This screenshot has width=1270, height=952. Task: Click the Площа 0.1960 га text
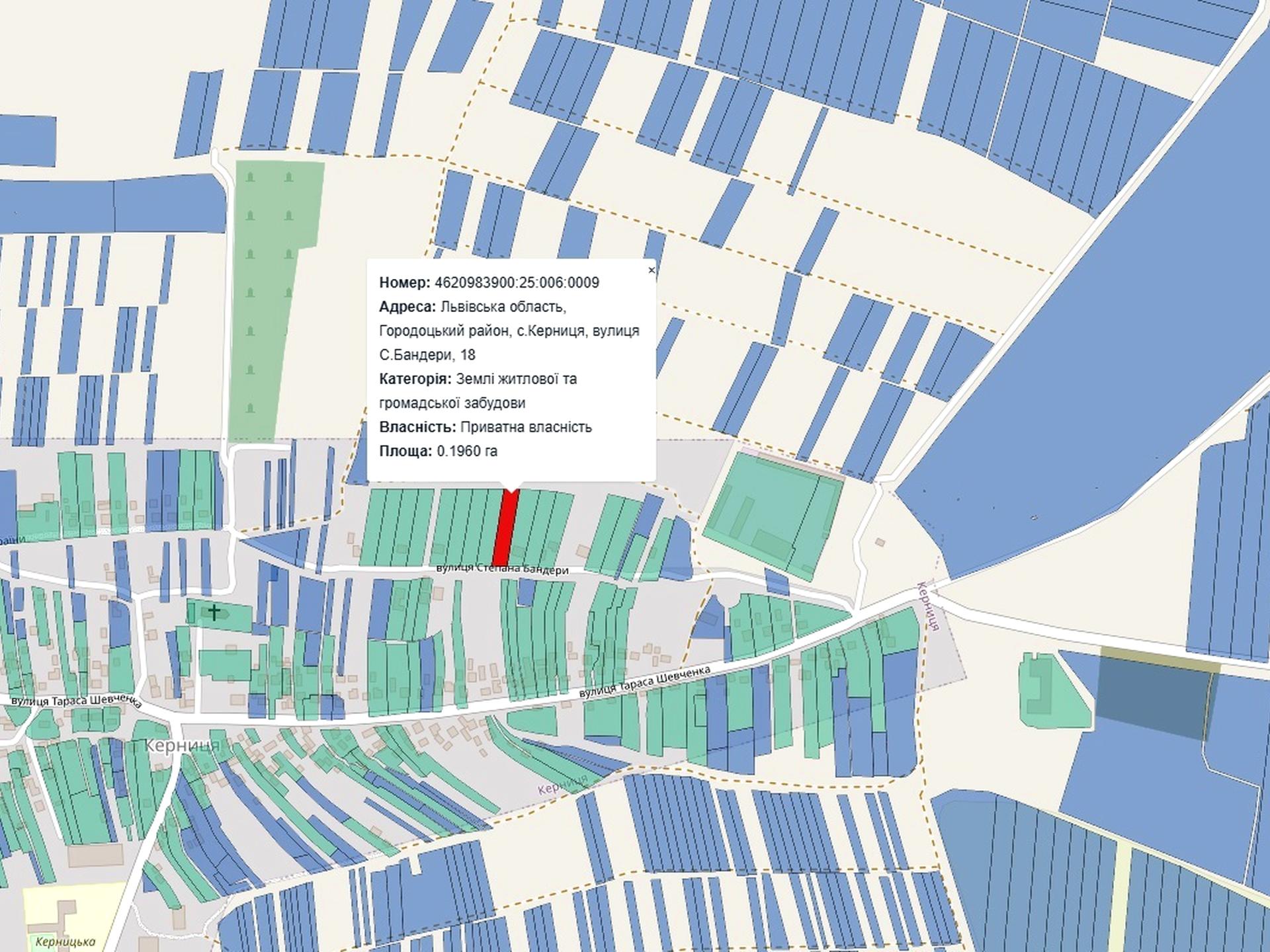438,452
